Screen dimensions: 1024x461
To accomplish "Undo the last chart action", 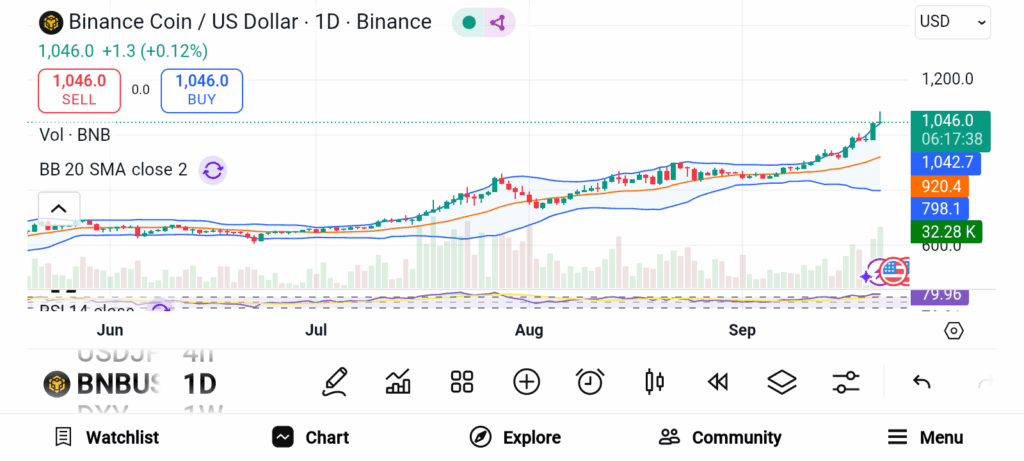I will [922, 382].
